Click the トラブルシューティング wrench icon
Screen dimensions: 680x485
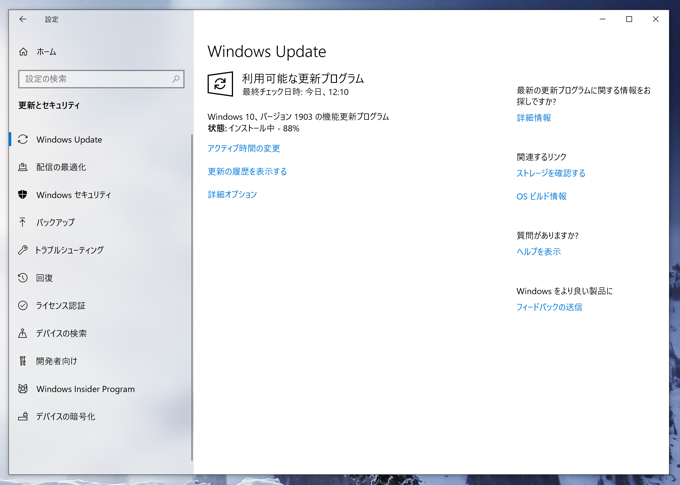click(23, 250)
